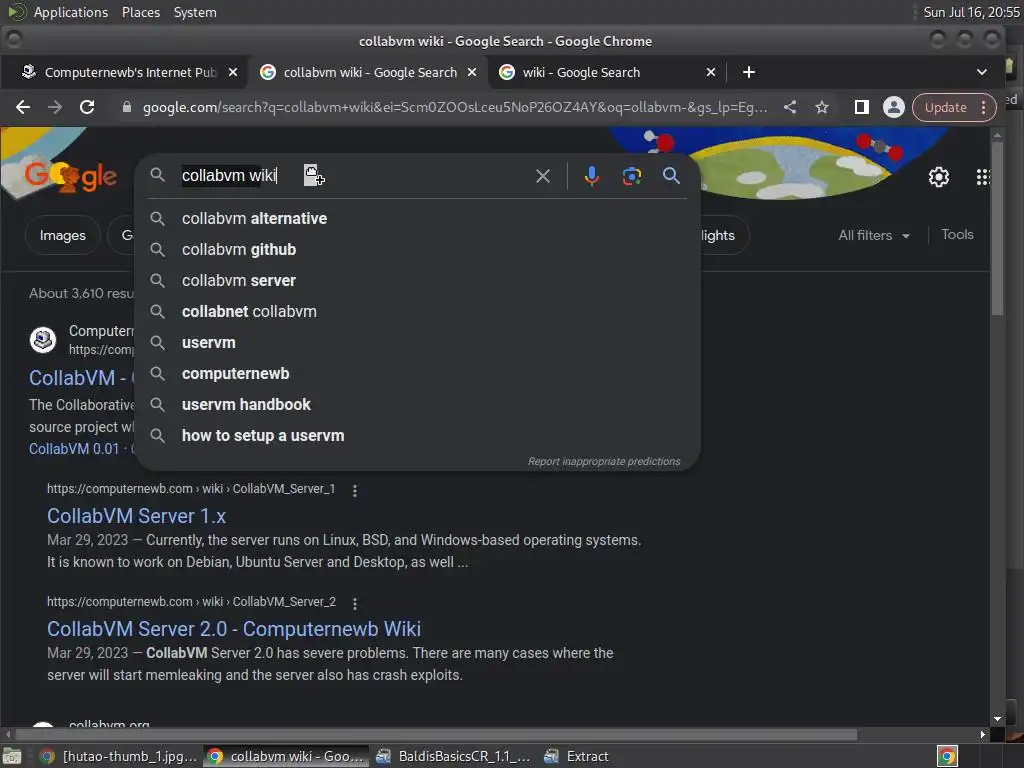Open a new tab with plus button
This screenshot has width=1024, height=768.
(x=748, y=72)
